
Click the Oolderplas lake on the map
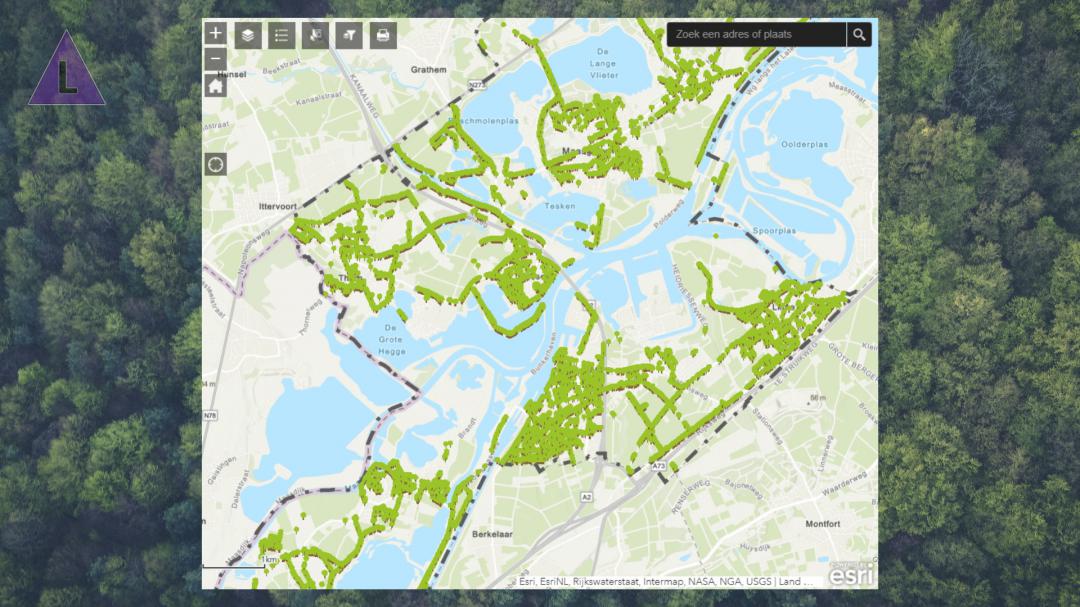tap(804, 145)
